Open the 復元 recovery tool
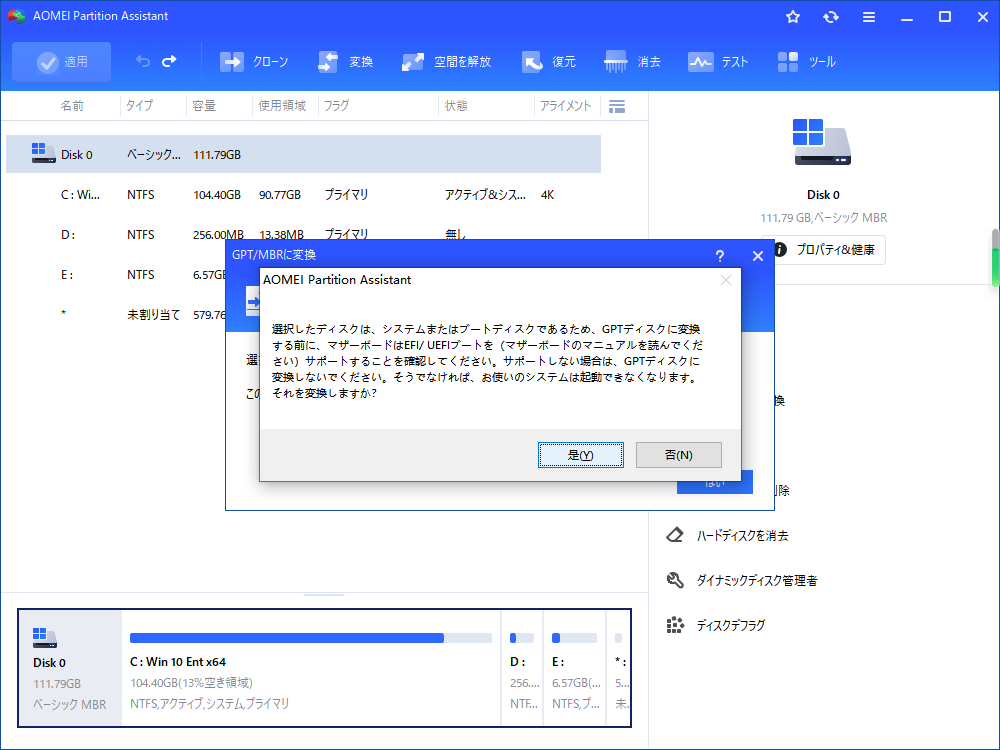Screen dimensions: 1000x750 coord(548,62)
